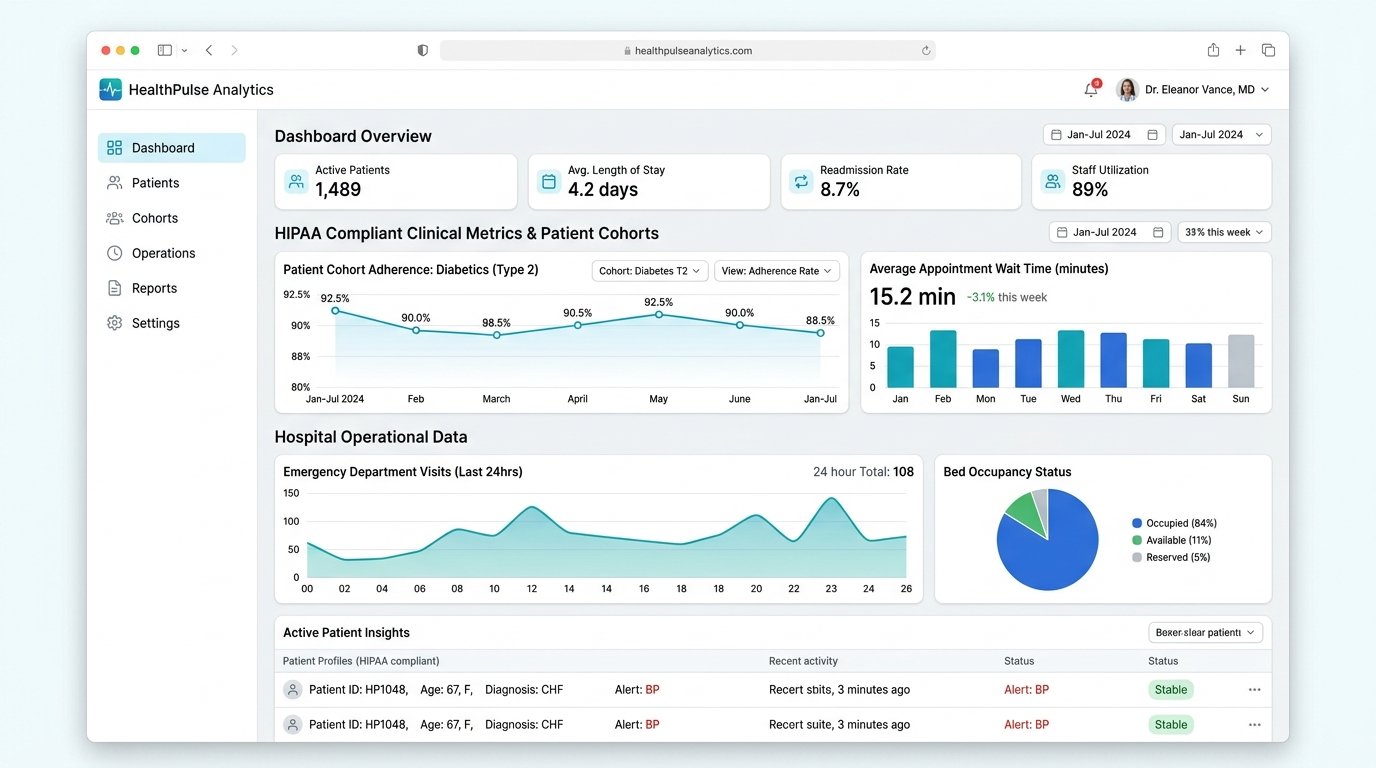Click the healthpulseanalytics.com address bar

(x=688, y=50)
